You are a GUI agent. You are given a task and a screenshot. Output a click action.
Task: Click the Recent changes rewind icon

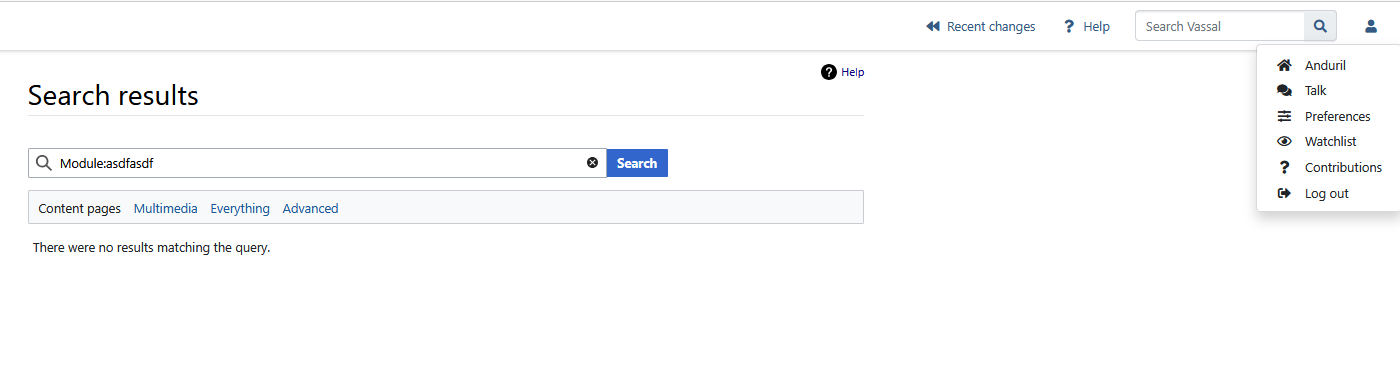pyautogui.click(x=933, y=26)
